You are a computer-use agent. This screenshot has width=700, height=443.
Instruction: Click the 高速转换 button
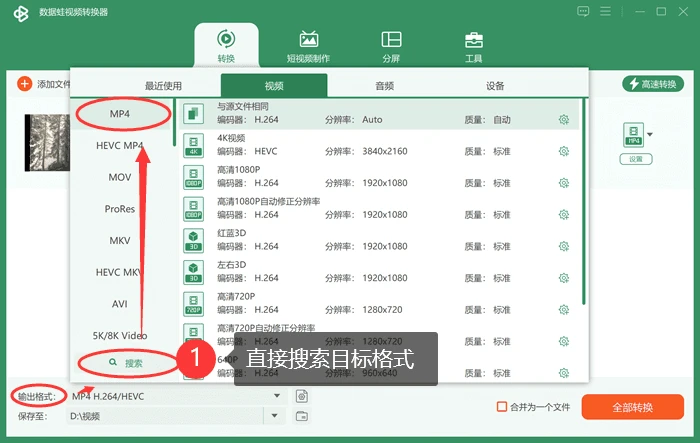(x=653, y=84)
